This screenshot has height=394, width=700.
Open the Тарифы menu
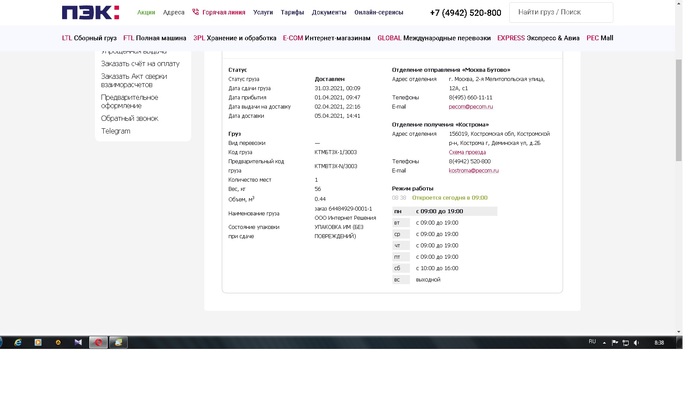(x=292, y=12)
